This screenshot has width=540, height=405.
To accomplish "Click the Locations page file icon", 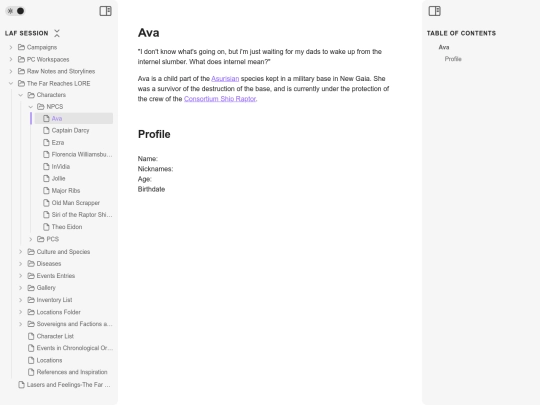I will [x=31, y=360].
